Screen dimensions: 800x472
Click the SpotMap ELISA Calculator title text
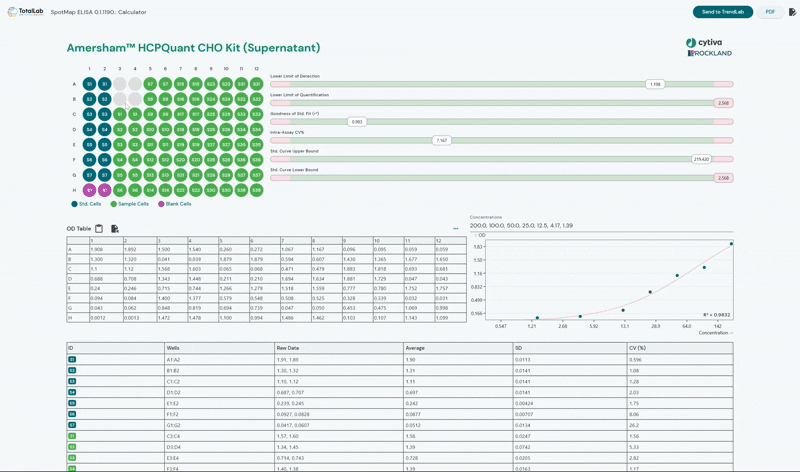[98, 12]
